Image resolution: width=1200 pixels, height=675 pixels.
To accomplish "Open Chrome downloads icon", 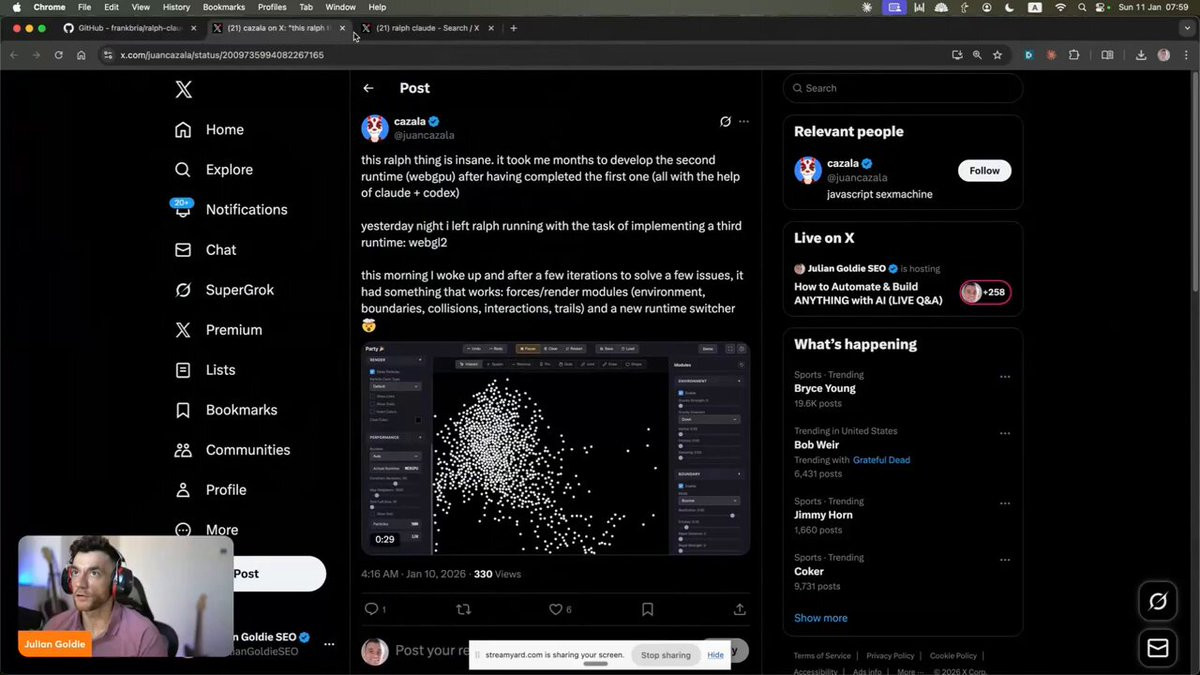I will [1141, 55].
